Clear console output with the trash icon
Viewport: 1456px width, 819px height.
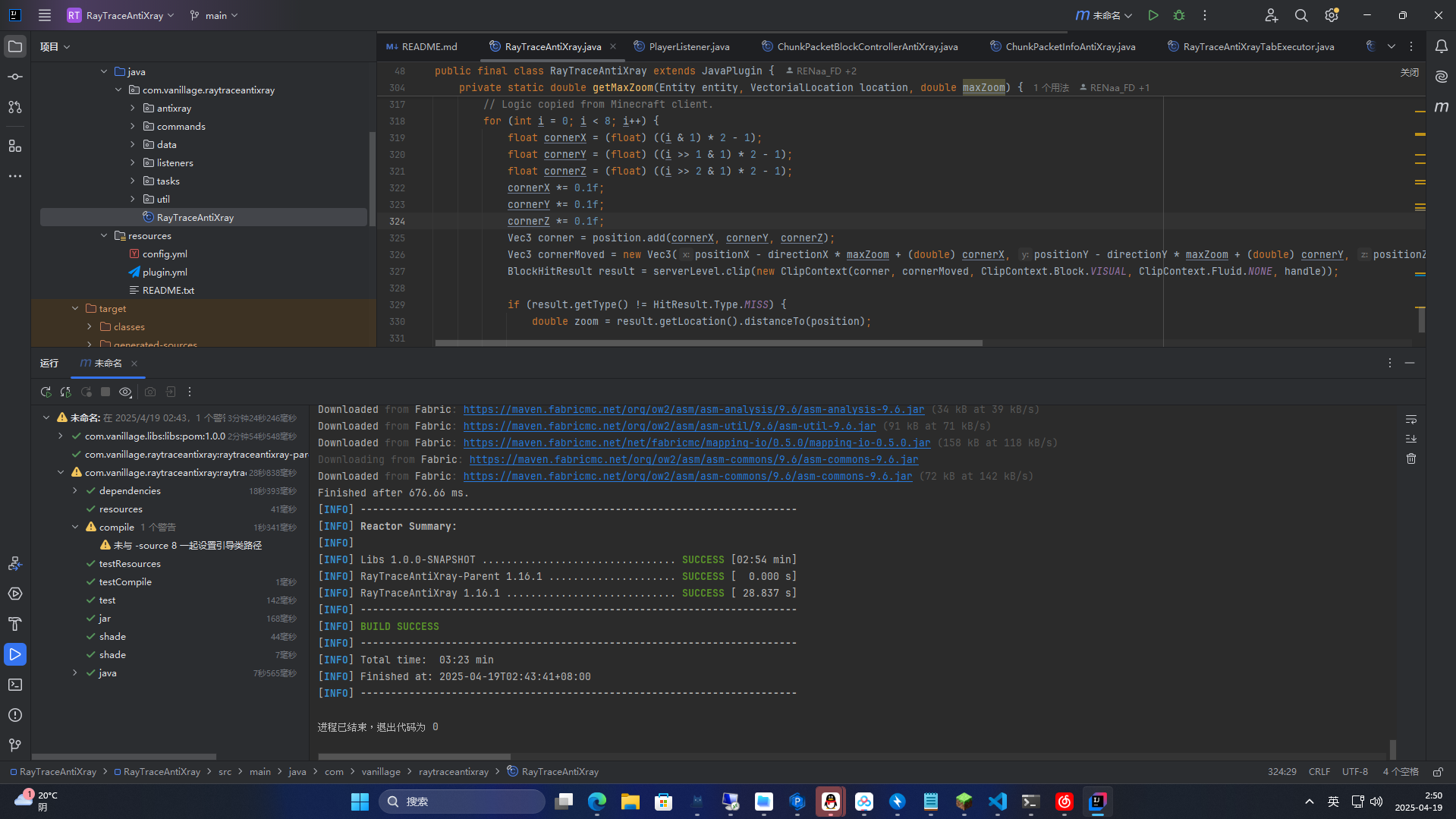click(x=1410, y=458)
